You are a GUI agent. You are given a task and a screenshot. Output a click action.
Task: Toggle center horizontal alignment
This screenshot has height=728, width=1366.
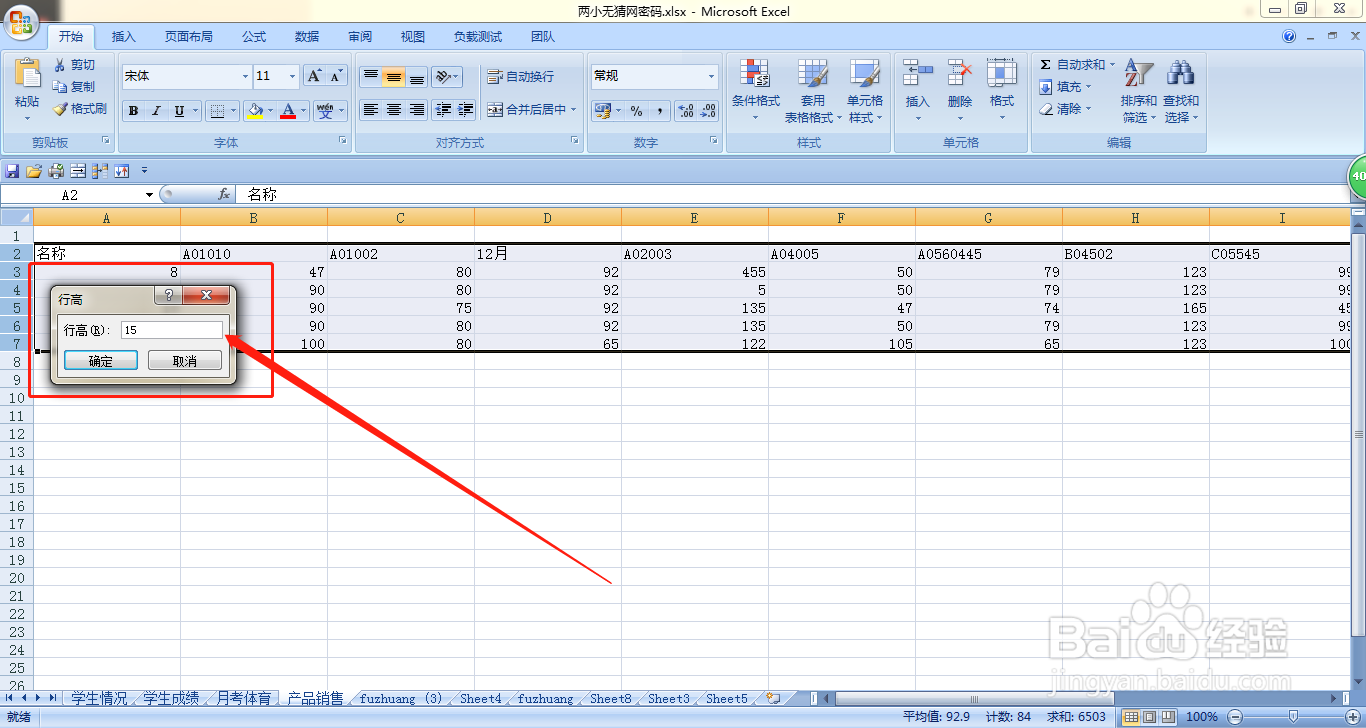coord(393,110)
